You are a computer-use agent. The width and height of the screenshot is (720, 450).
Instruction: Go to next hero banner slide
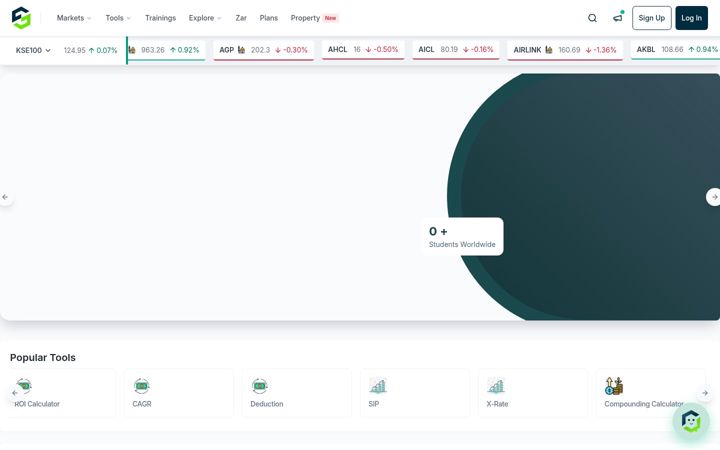tap(714, 197)
